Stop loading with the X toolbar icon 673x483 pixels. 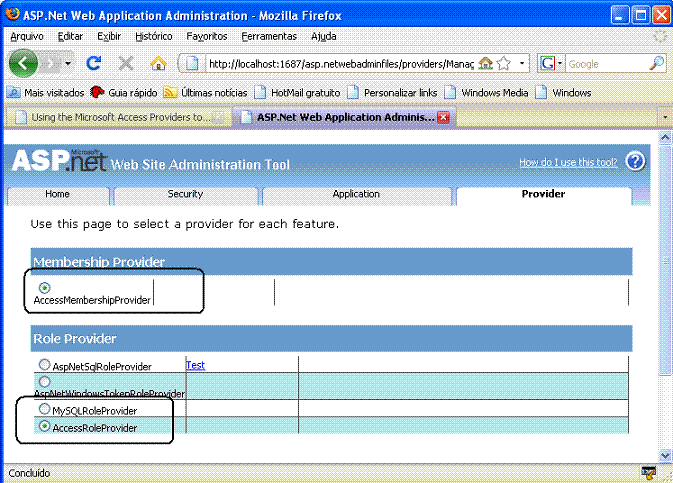[x=126, y=64]
